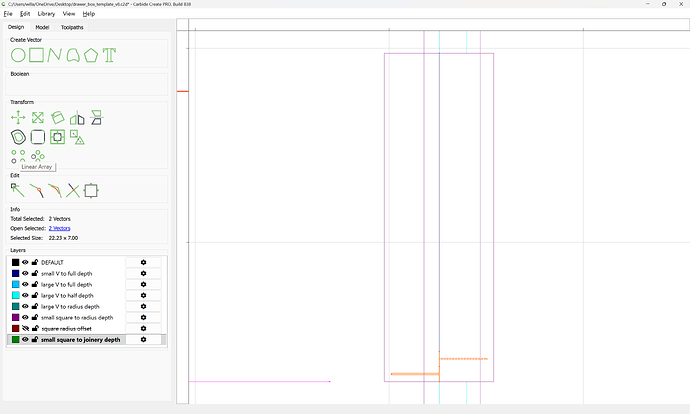Switch to the Toolpaths tab
This screenshot has height=414, width=690.
(x=72, y=27)
